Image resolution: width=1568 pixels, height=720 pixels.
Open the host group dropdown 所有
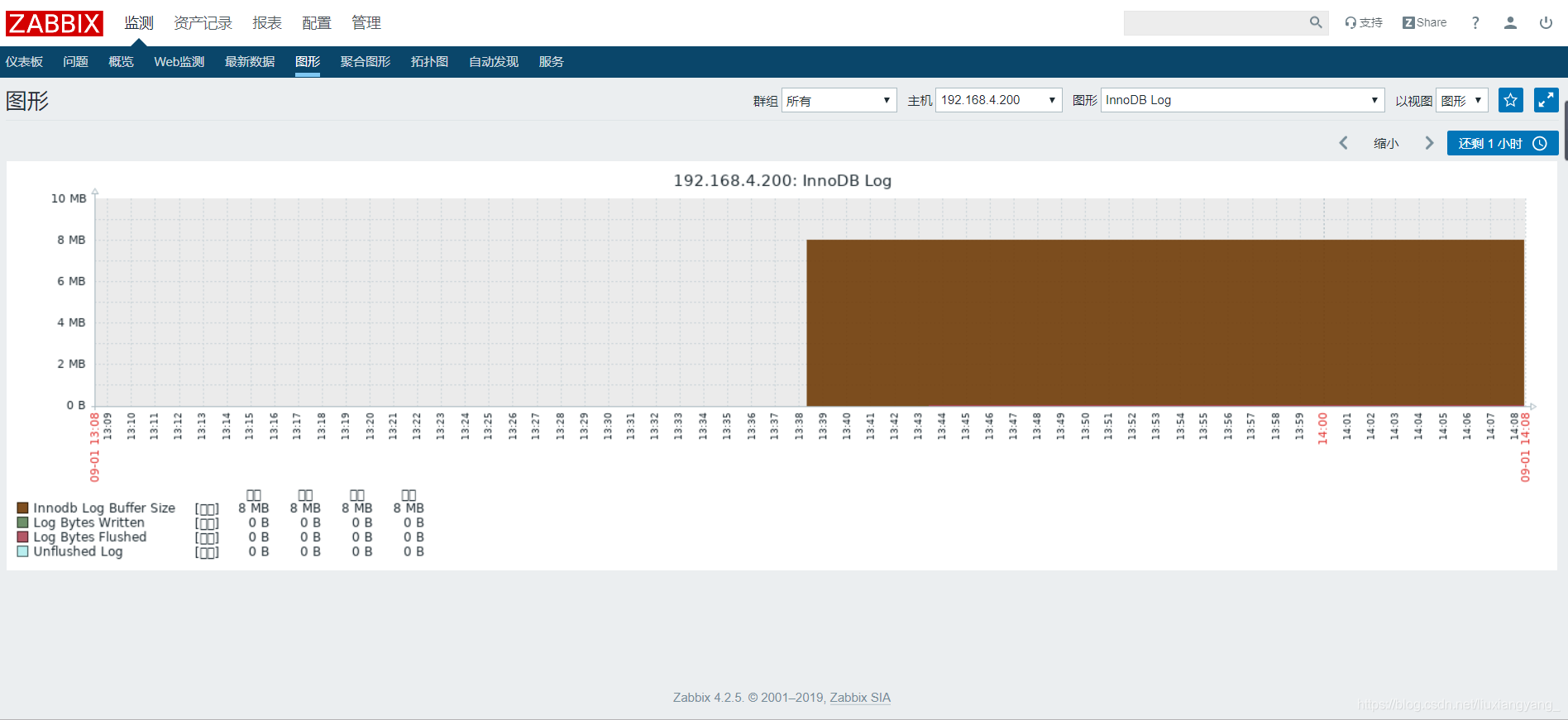click(x=839, y=100)
